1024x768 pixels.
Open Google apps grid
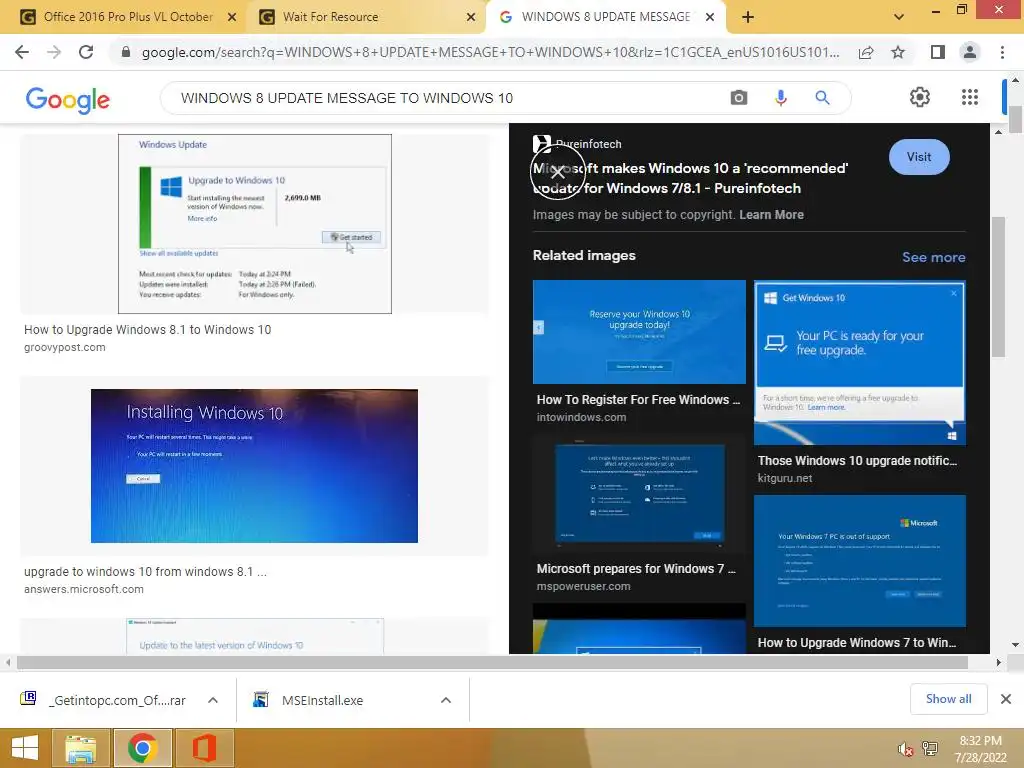pyautogui.click(x=970, y=97)
